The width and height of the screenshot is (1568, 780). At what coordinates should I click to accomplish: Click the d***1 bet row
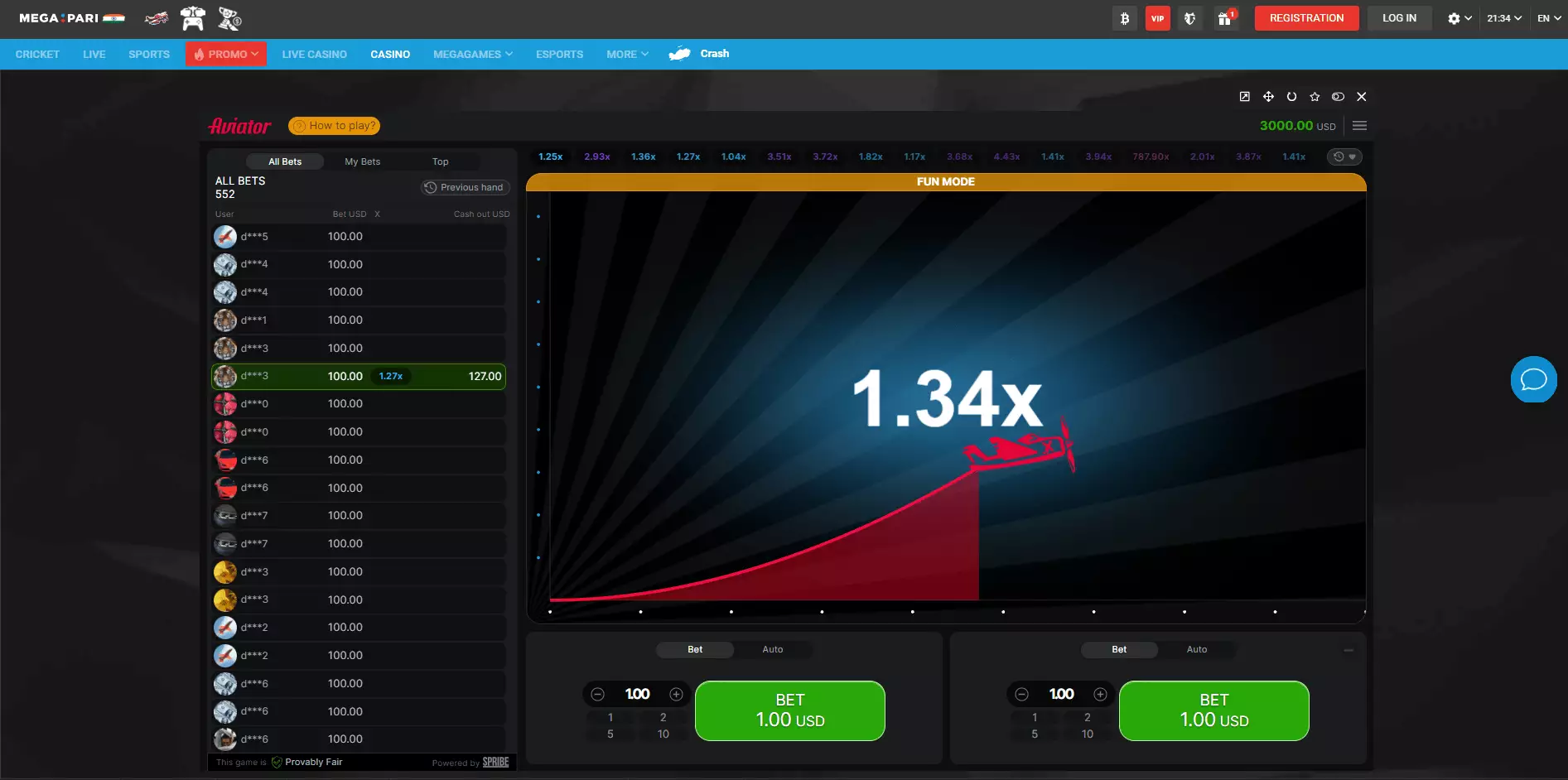tap(359, 320)
